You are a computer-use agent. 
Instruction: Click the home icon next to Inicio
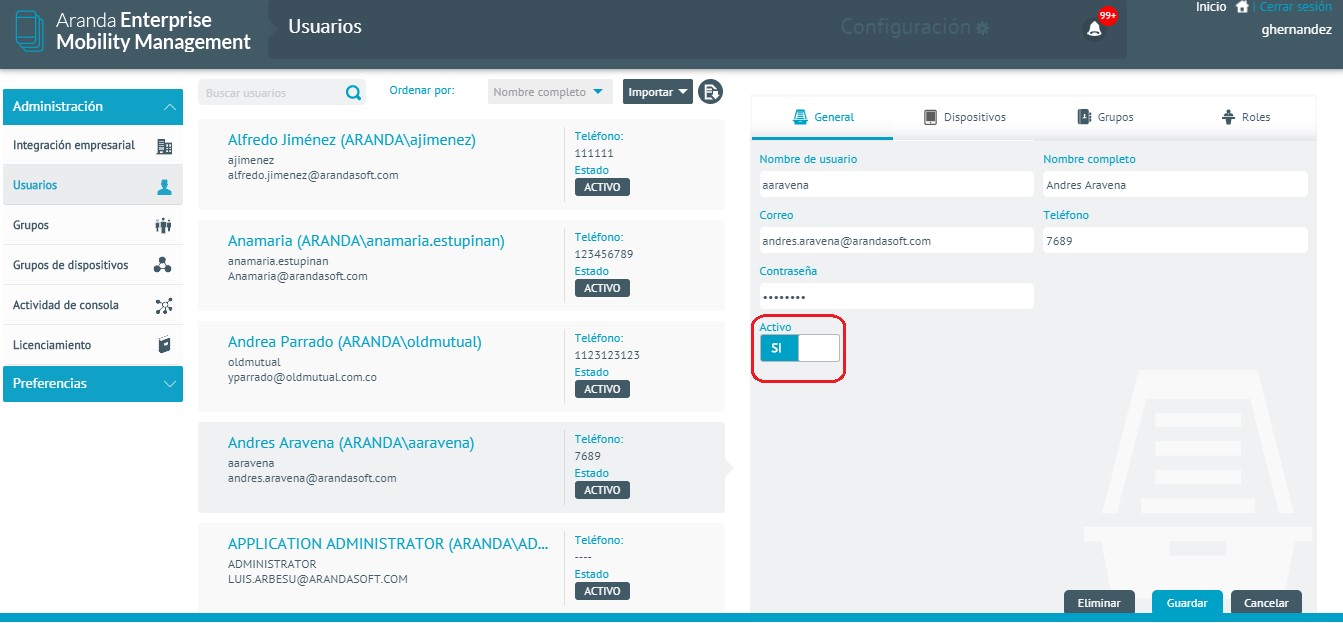1242,7
